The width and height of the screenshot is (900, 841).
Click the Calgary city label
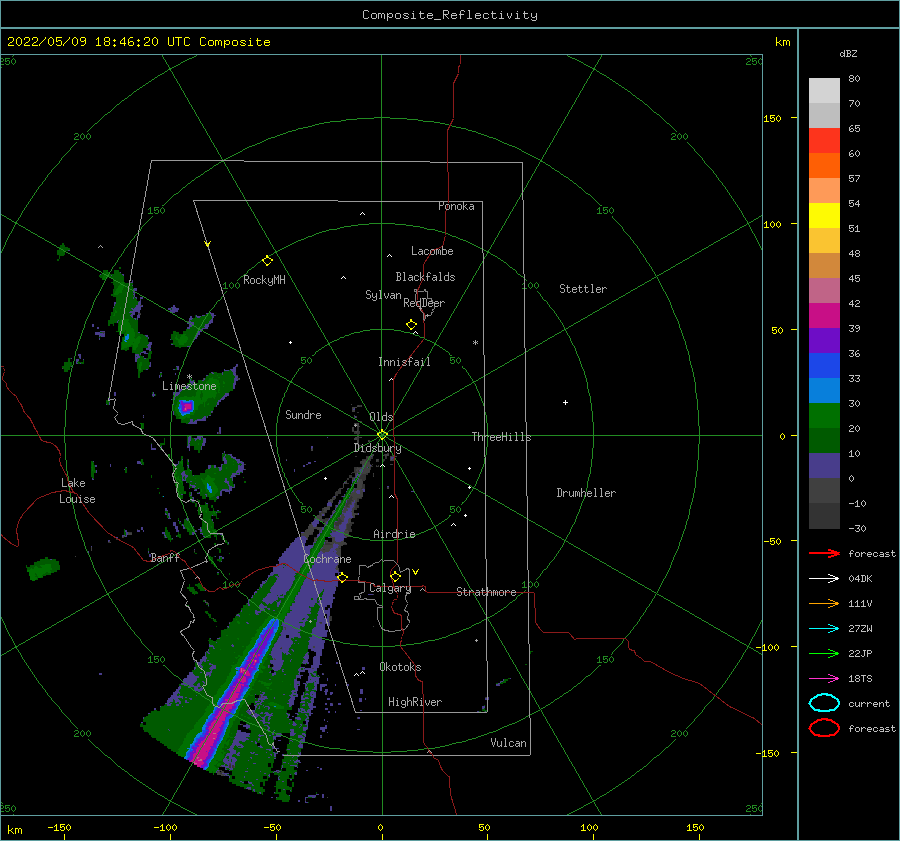(x=390, y=588)
